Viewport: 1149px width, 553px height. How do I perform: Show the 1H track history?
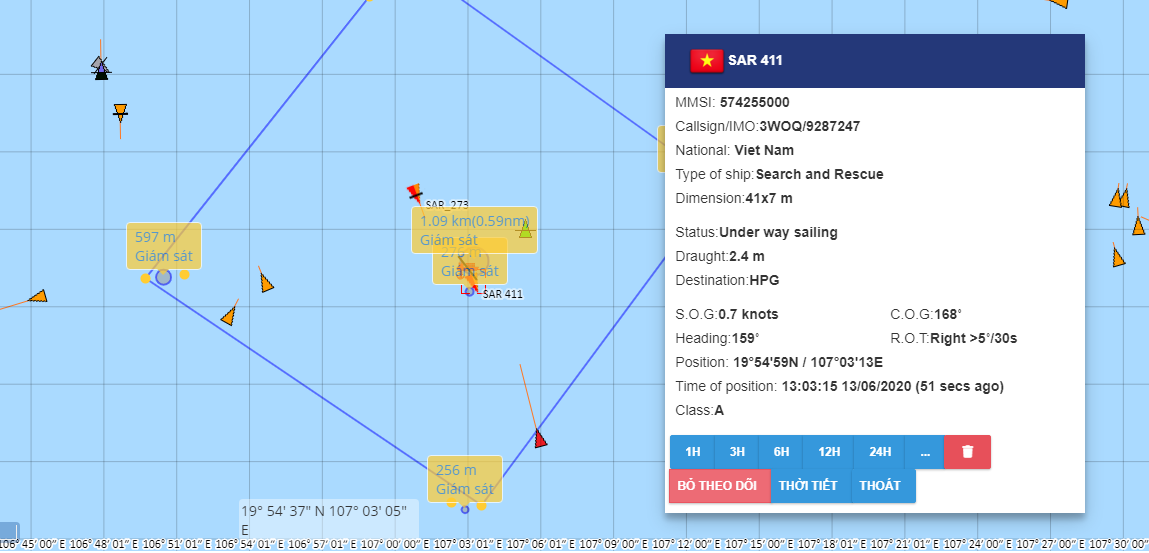tap(692, 452)
